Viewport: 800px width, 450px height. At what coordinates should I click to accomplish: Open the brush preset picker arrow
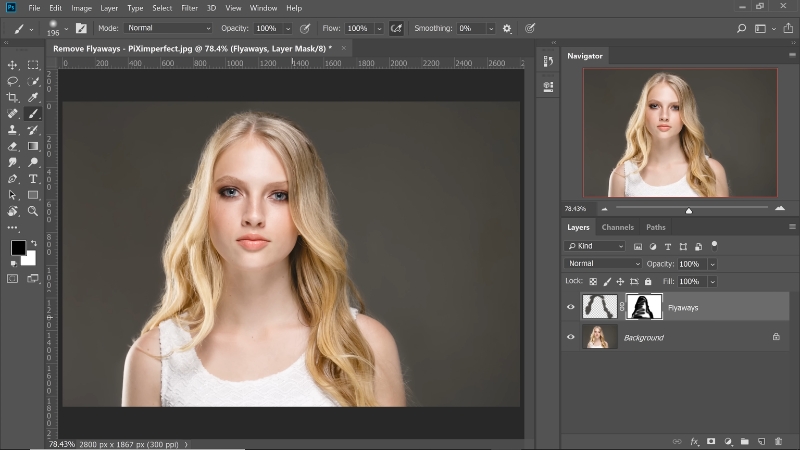tap(66, 29)
